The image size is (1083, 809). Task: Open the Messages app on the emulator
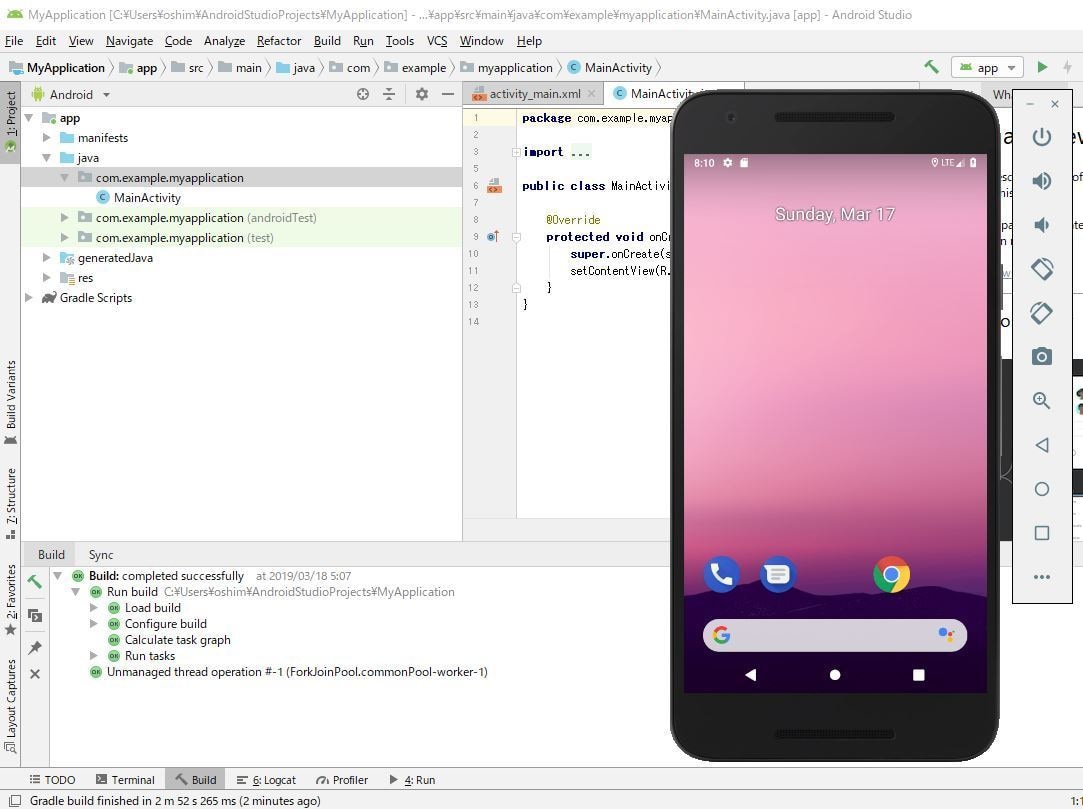pos(778,574)
